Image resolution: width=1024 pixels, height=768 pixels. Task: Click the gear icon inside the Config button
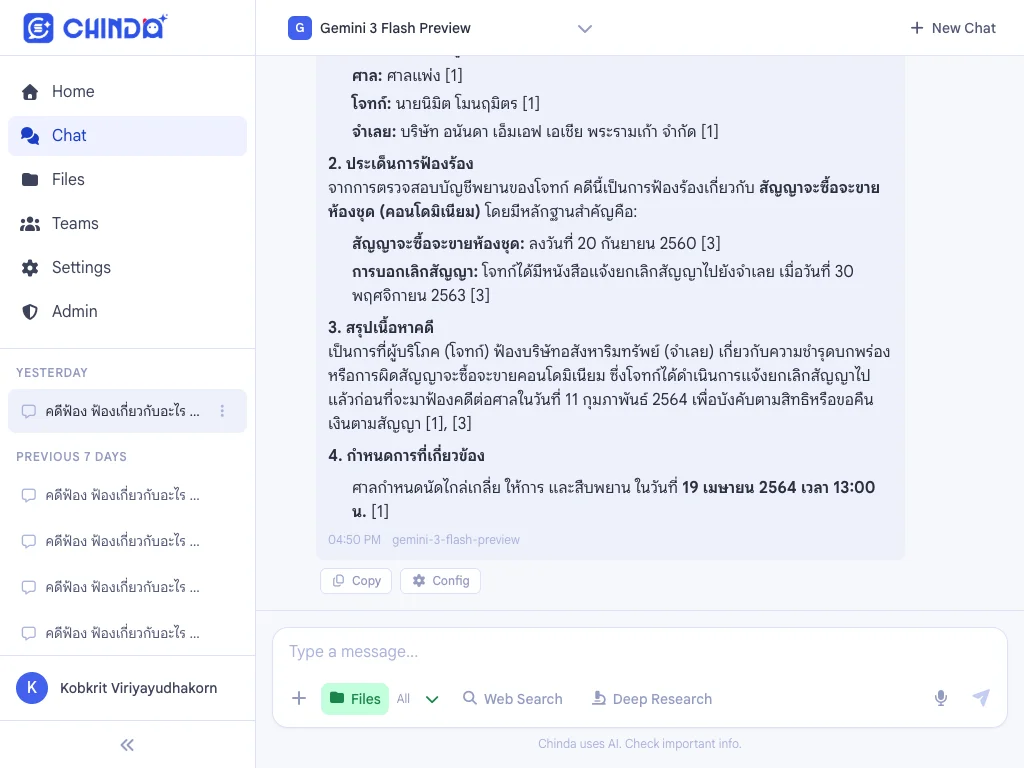(x=419, y=581)
